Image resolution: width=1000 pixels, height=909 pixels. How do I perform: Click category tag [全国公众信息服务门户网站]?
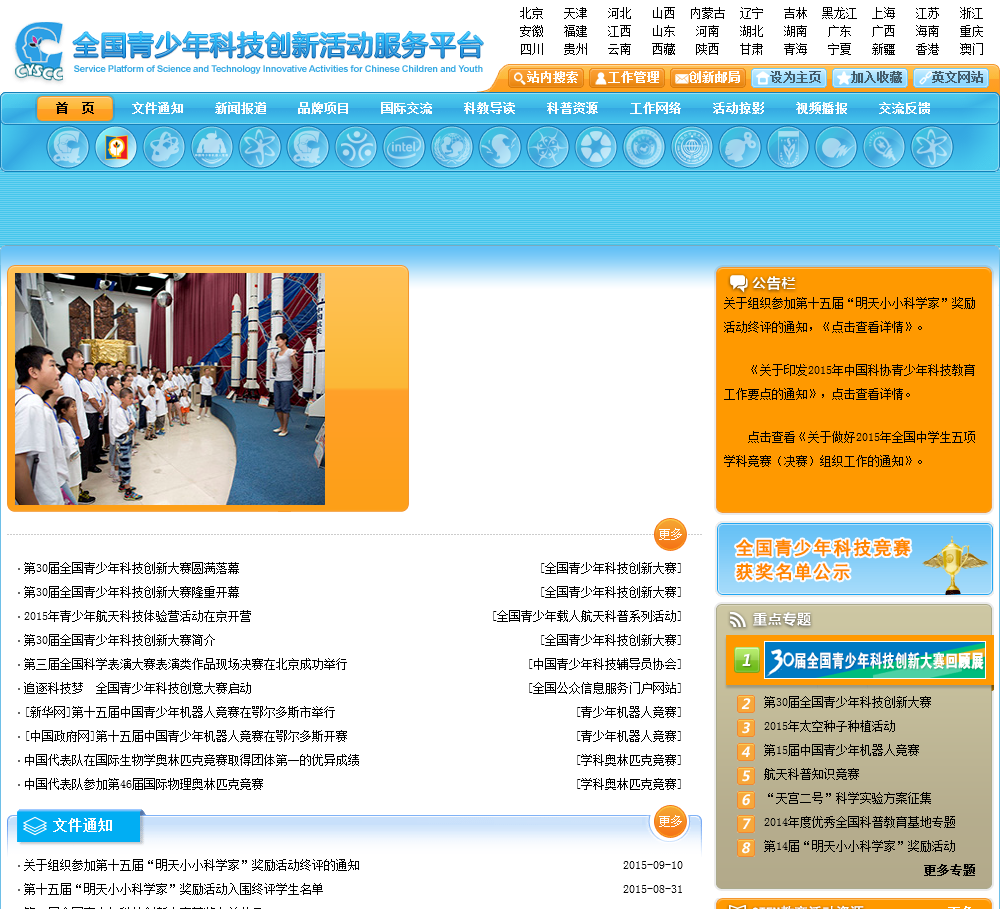(605, 688)
